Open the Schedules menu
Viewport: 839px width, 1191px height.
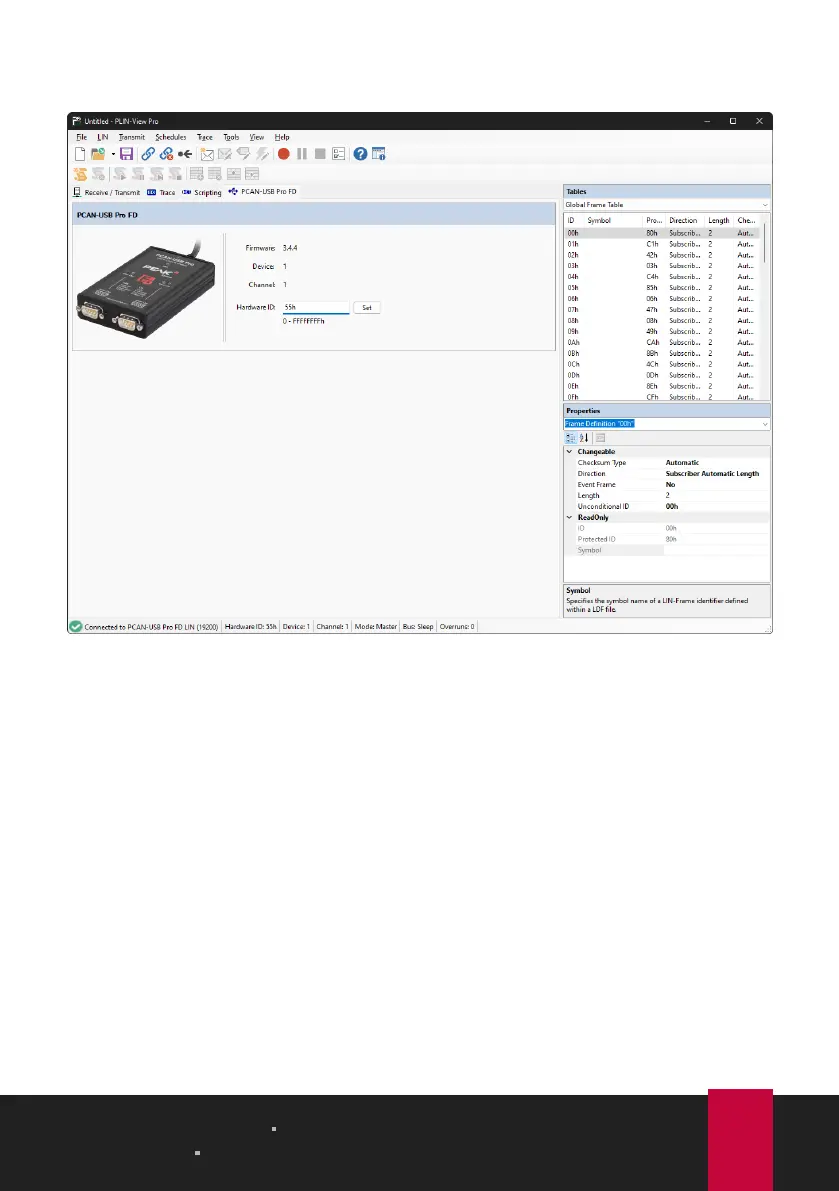point(171,137)
